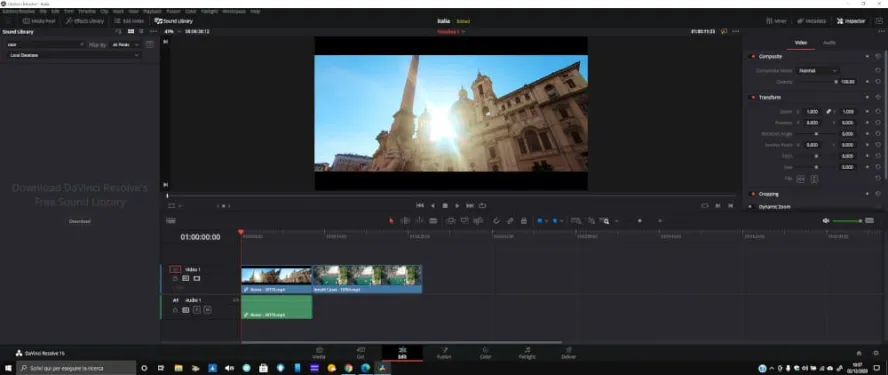The image size is (888, 375).
Task: Toggle timeline Snapping magnet icon
Action: tap(497, 221)
